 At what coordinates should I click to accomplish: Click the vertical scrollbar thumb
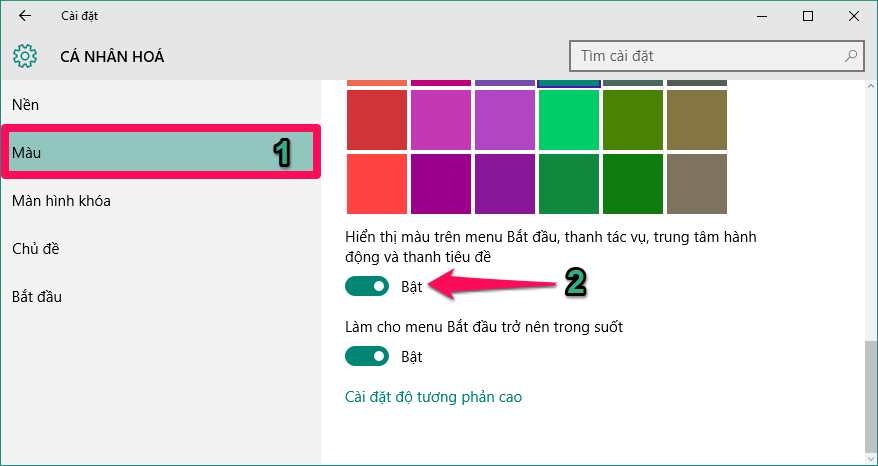pyautogui.click(x=871, y=385)
